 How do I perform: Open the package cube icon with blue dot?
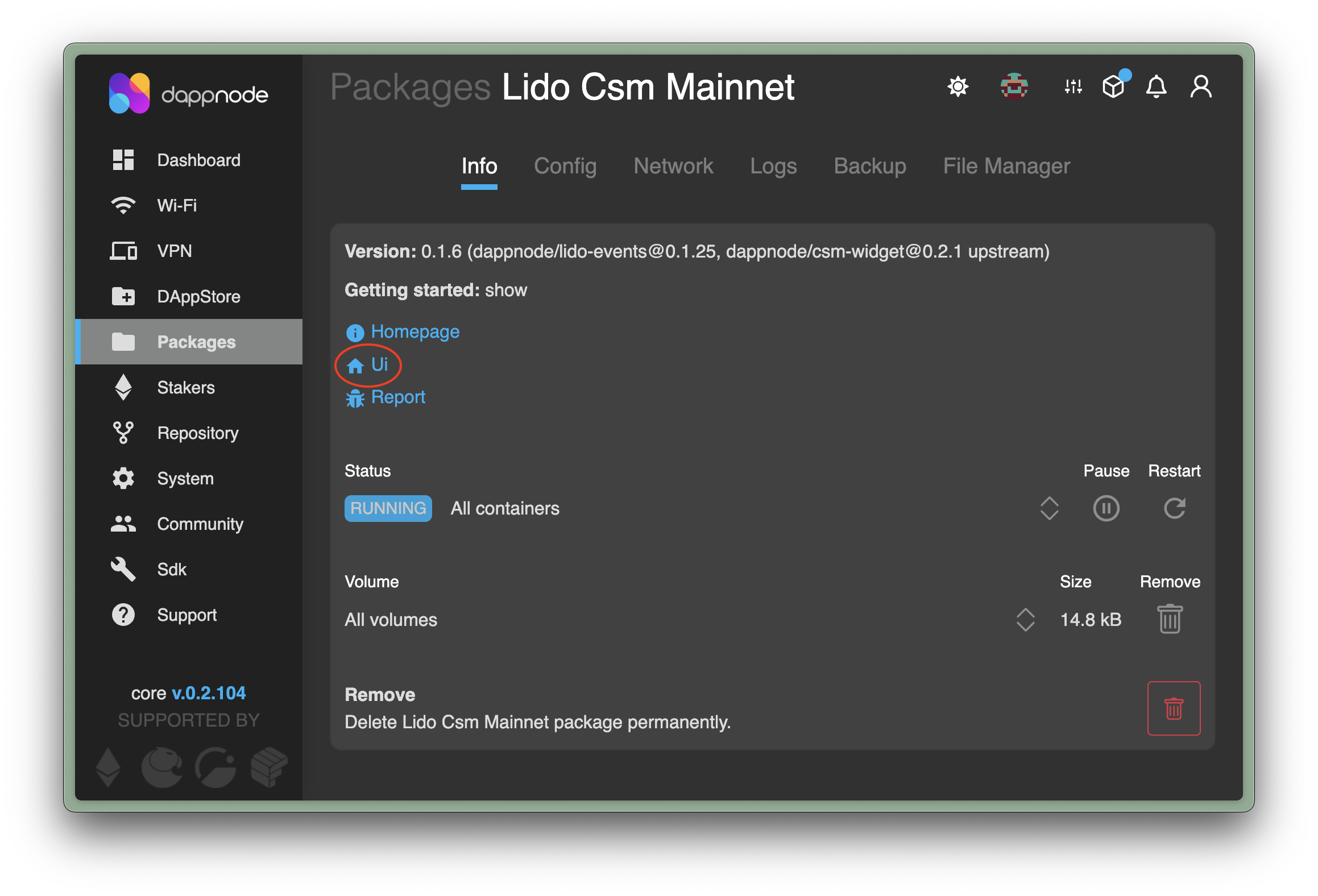click(x=1114, y=85)
